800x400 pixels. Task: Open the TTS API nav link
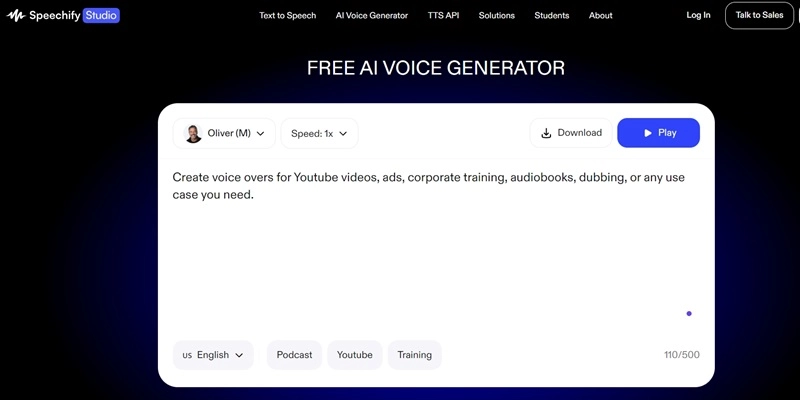click(x=443, y=16)
